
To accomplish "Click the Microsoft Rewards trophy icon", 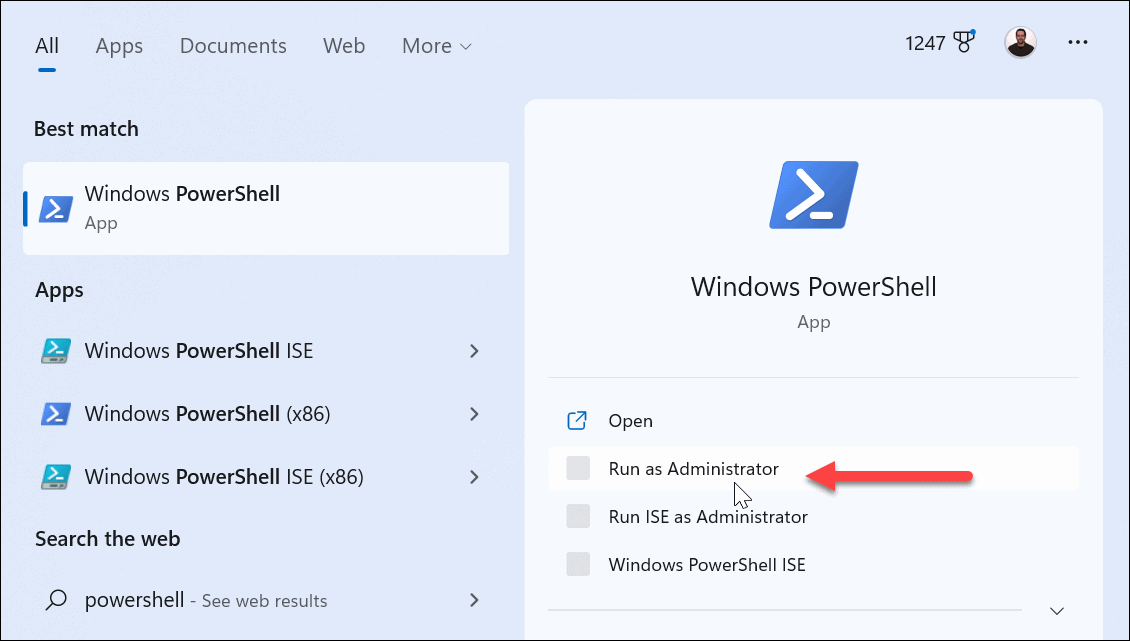I will (x=962, y=40).
